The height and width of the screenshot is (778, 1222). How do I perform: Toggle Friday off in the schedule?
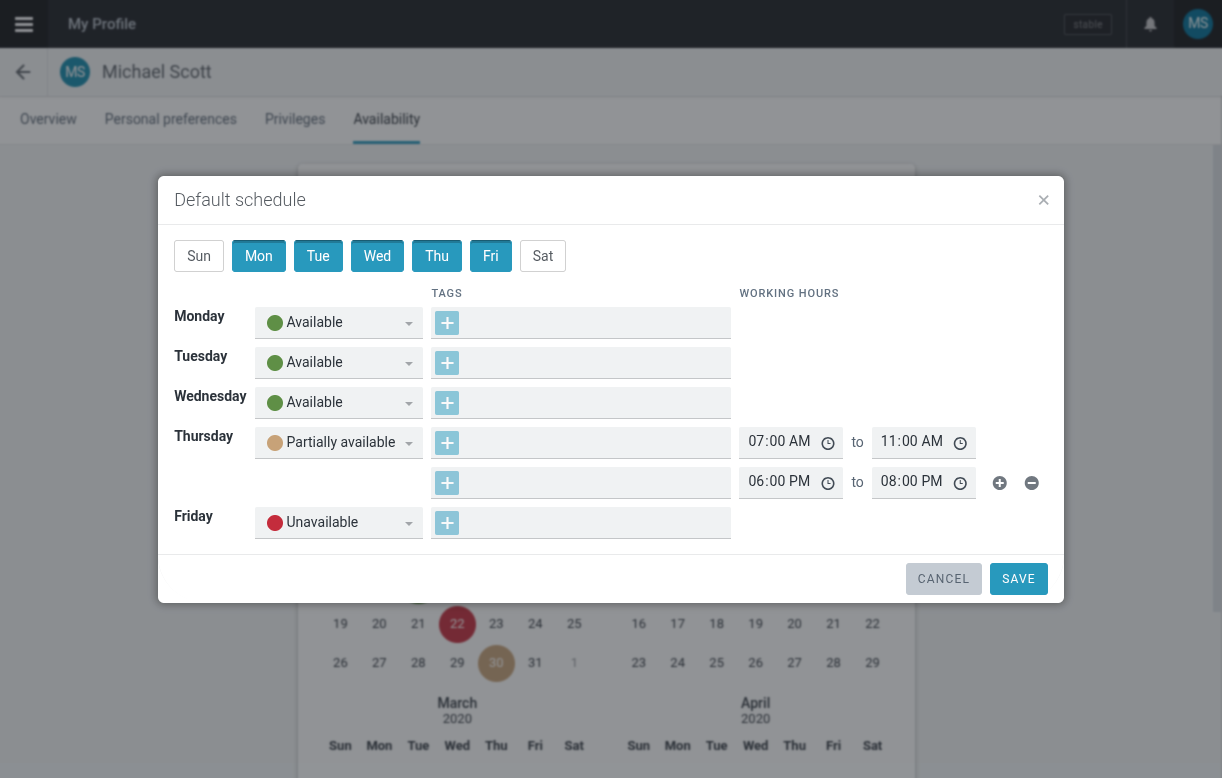coord(491,256)
